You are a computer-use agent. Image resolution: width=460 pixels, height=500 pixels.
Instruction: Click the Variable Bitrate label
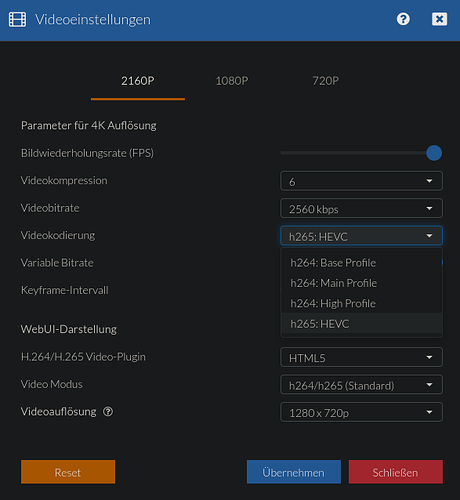57,263
